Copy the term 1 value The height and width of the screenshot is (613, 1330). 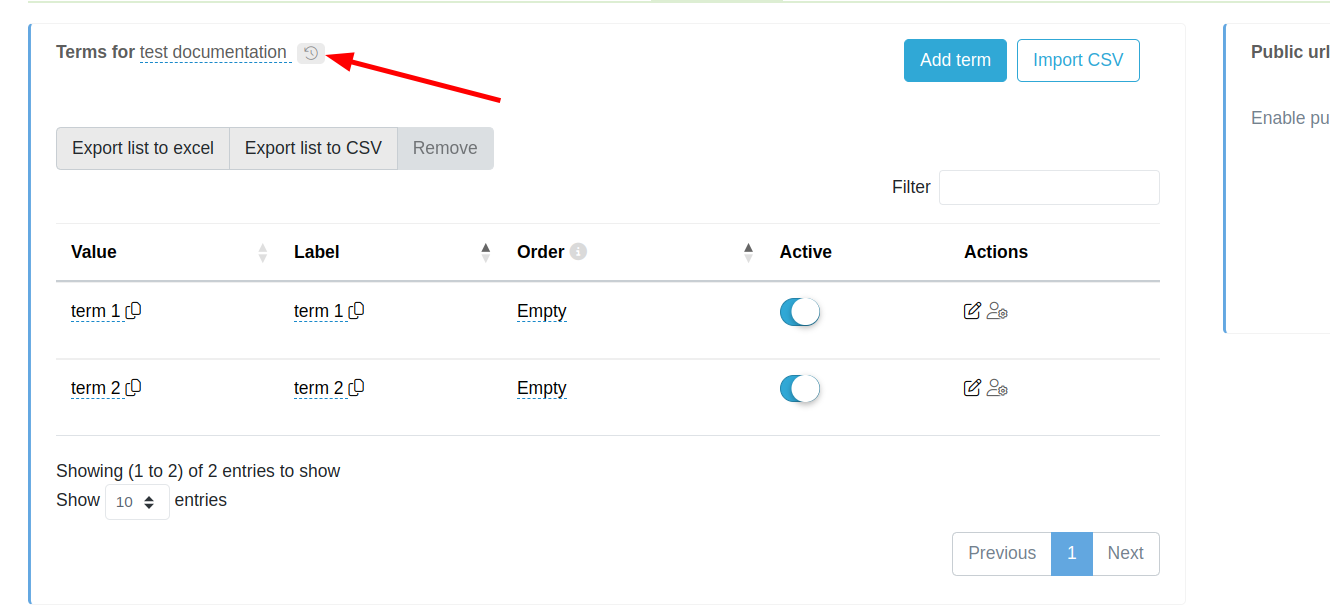134,310
